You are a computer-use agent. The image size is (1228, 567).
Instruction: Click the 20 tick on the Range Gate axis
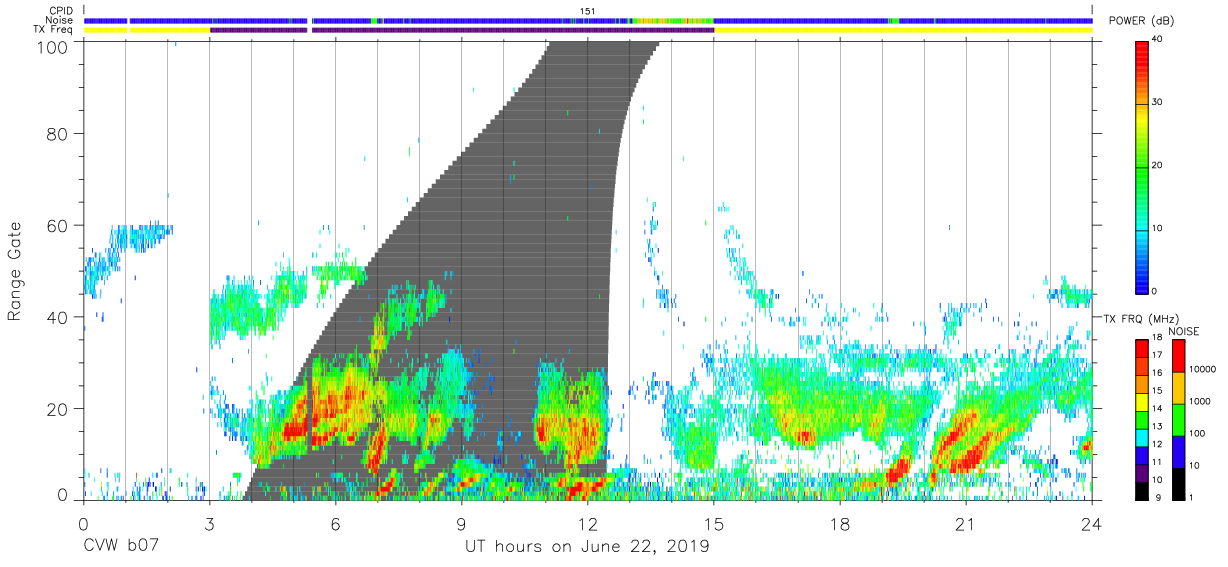pyautogui.click(x=58, y=409)
